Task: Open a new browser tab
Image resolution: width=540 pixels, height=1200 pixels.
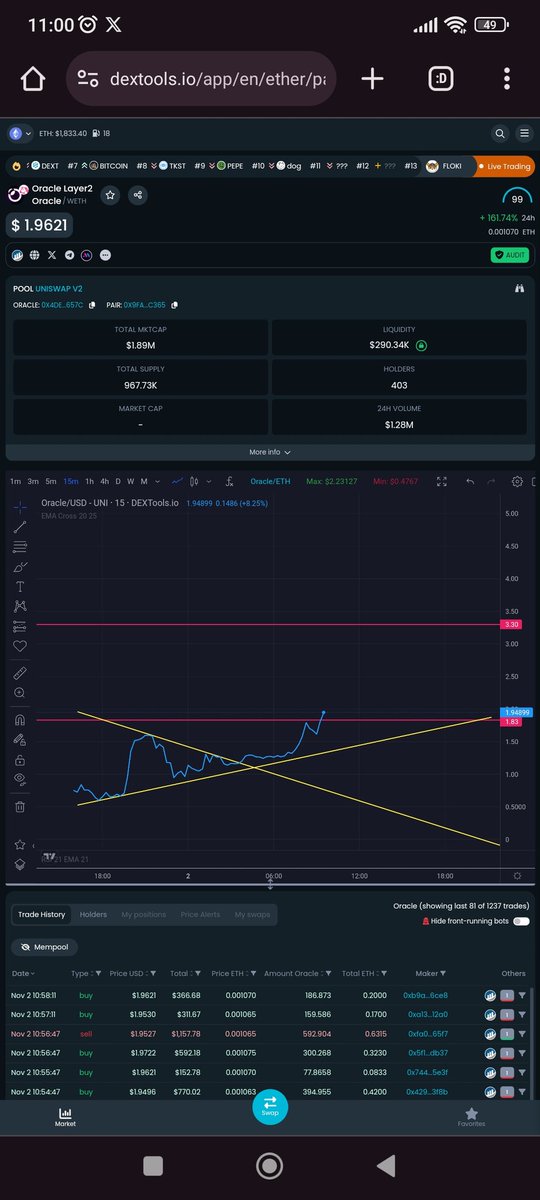Action: (x=372, y=79)
